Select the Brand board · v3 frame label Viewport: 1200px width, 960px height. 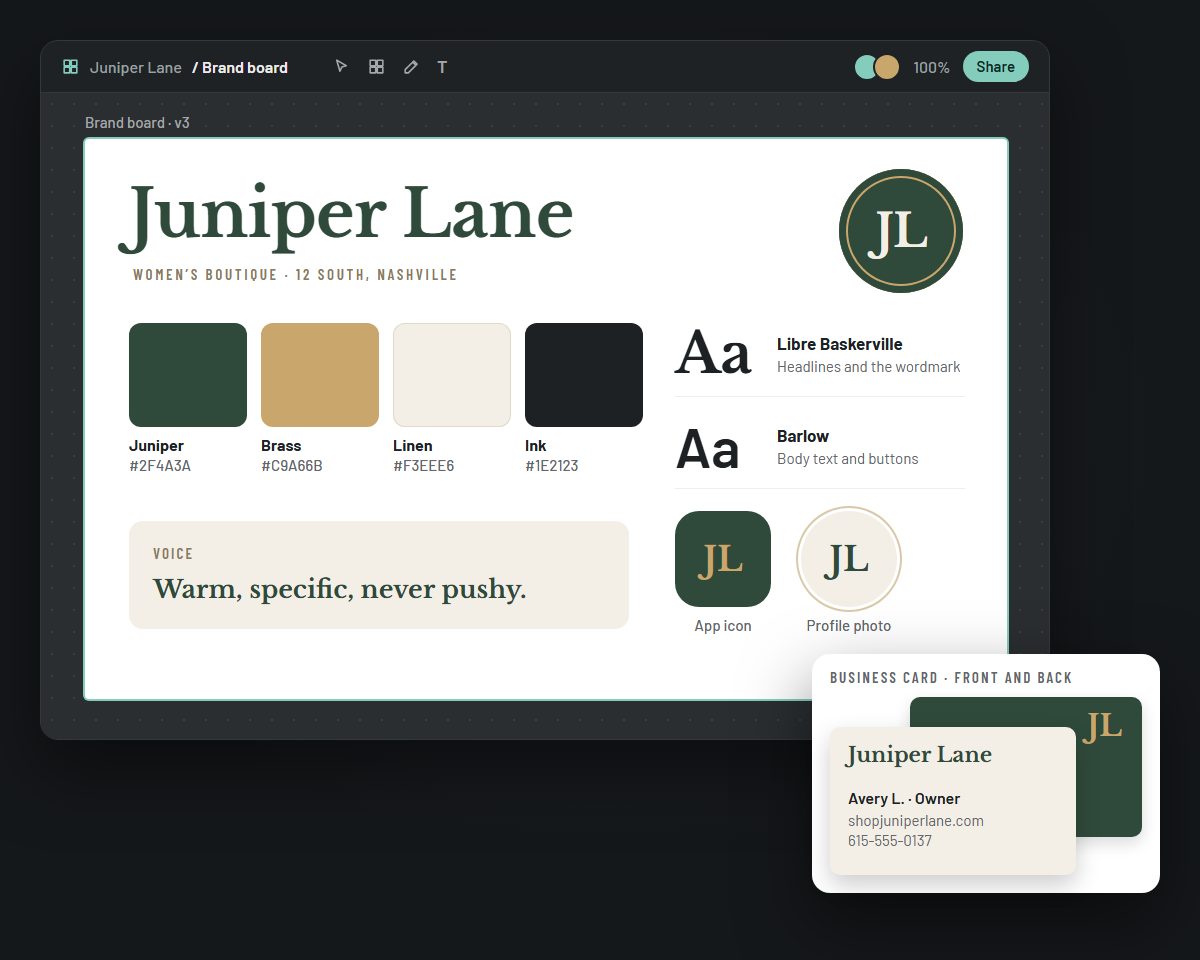137,123
